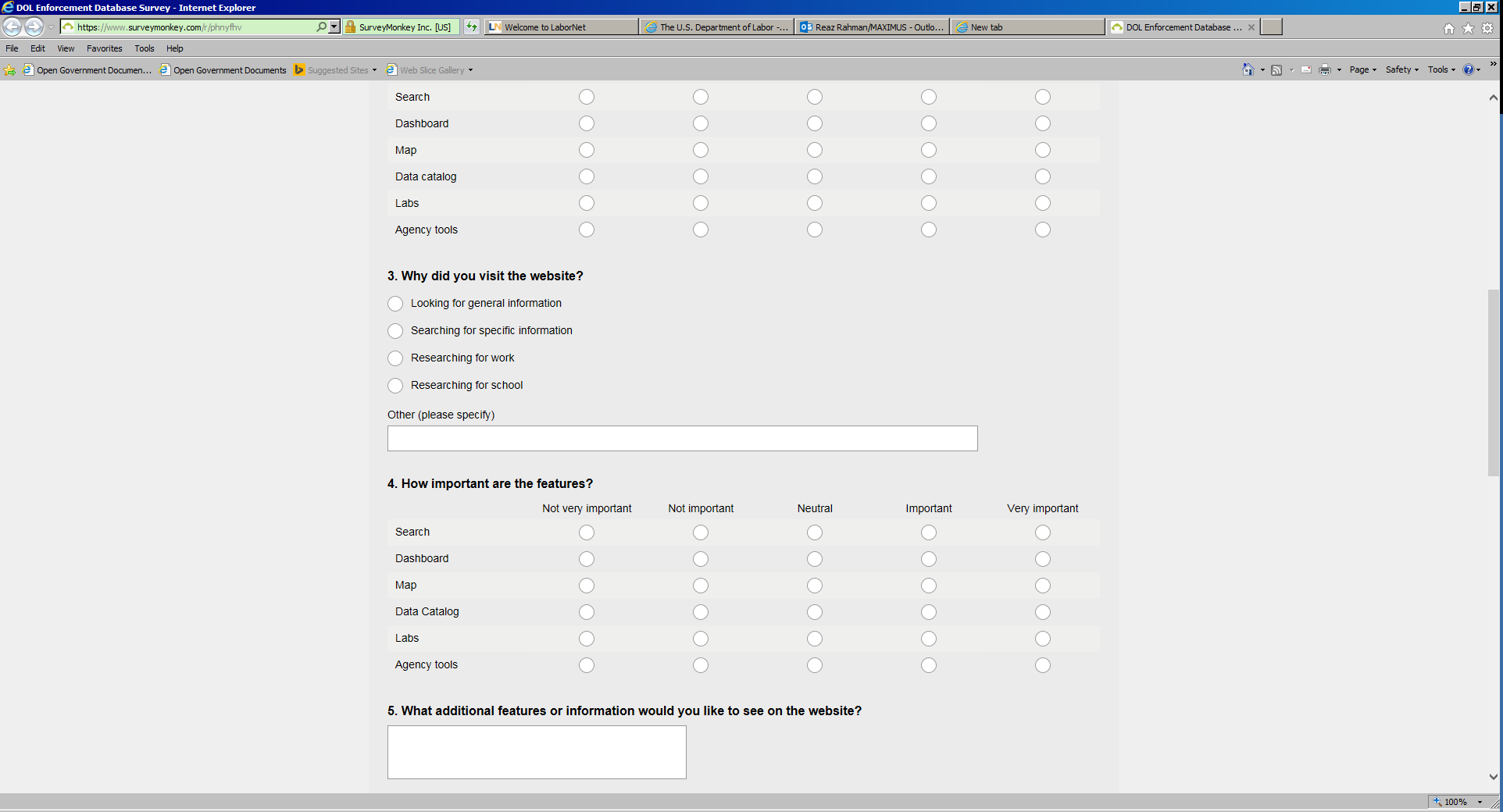The width and height of the screenshot is (1503, 812).
Task: Rate Search as 'Very important' in question 4
Action: pyautogui.click(x=1043, y=532)
